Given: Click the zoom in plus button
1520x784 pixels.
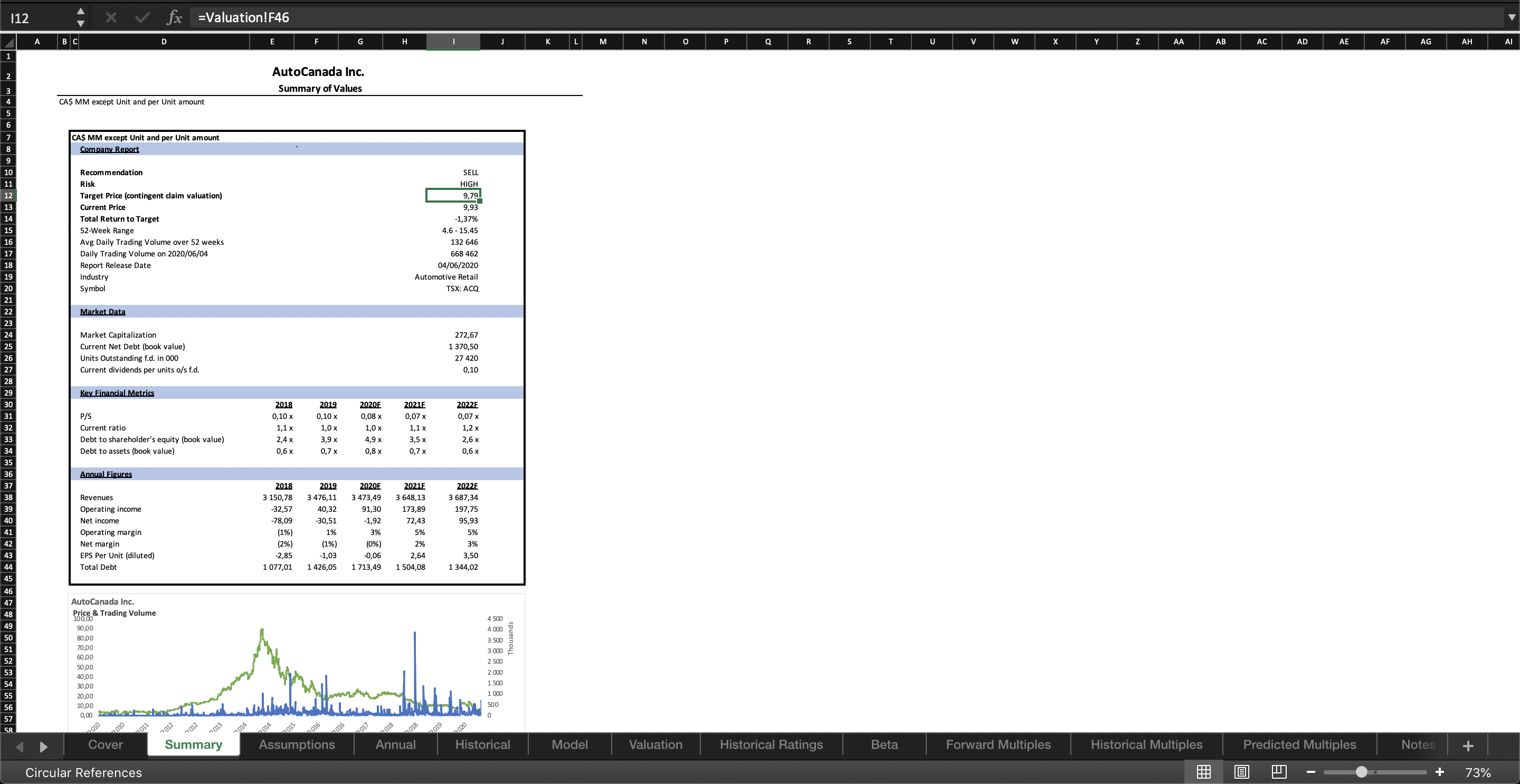Looking at the screenshot, I should tap(1440, 772).
